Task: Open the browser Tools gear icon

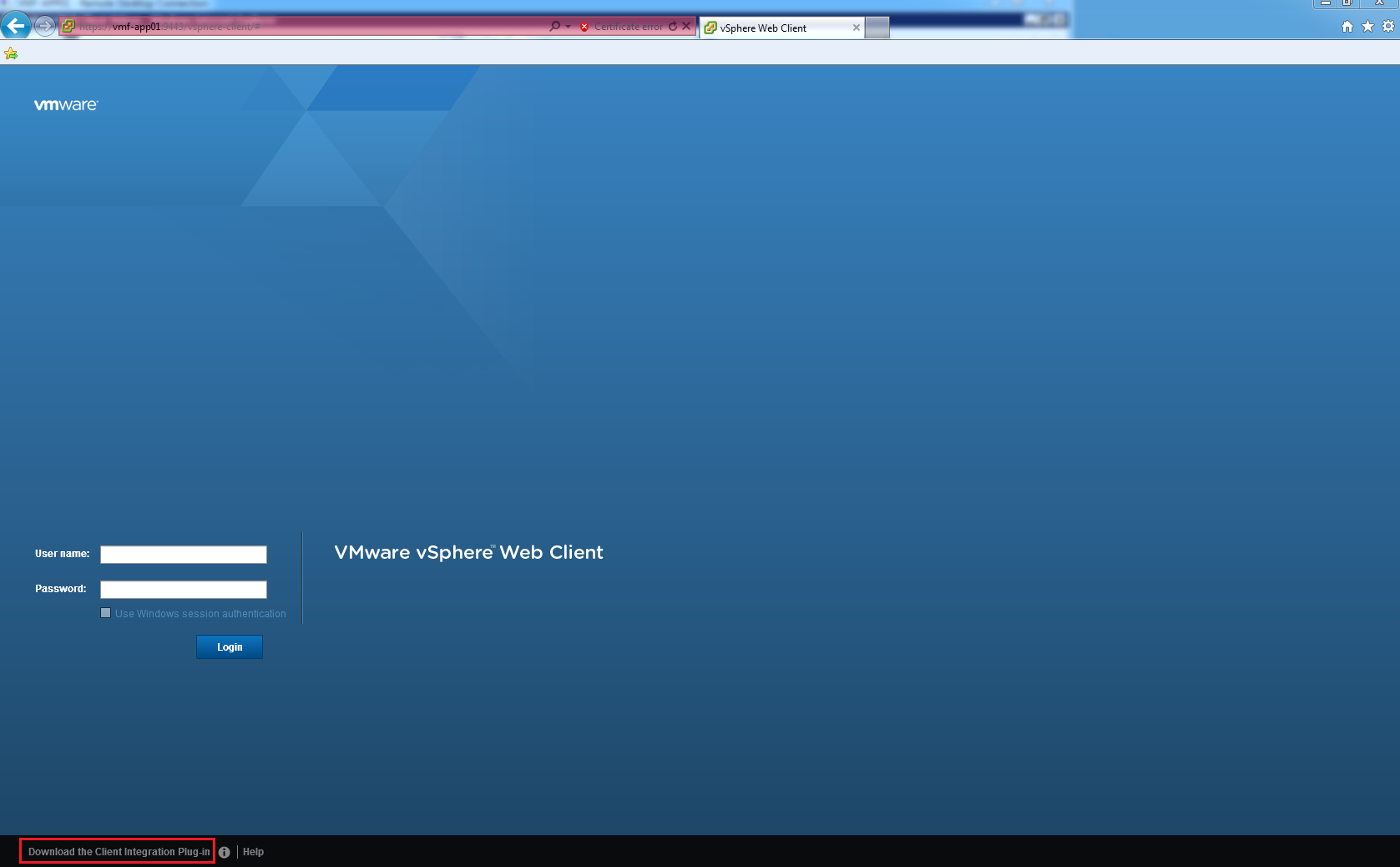Action: pos(1387,27)
